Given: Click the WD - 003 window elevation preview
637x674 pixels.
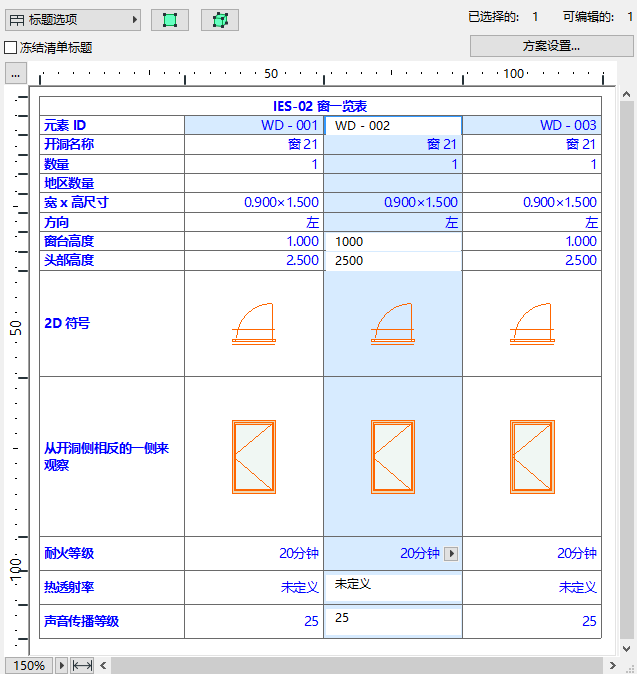Looking at the screenshot, I should (532, 457).
